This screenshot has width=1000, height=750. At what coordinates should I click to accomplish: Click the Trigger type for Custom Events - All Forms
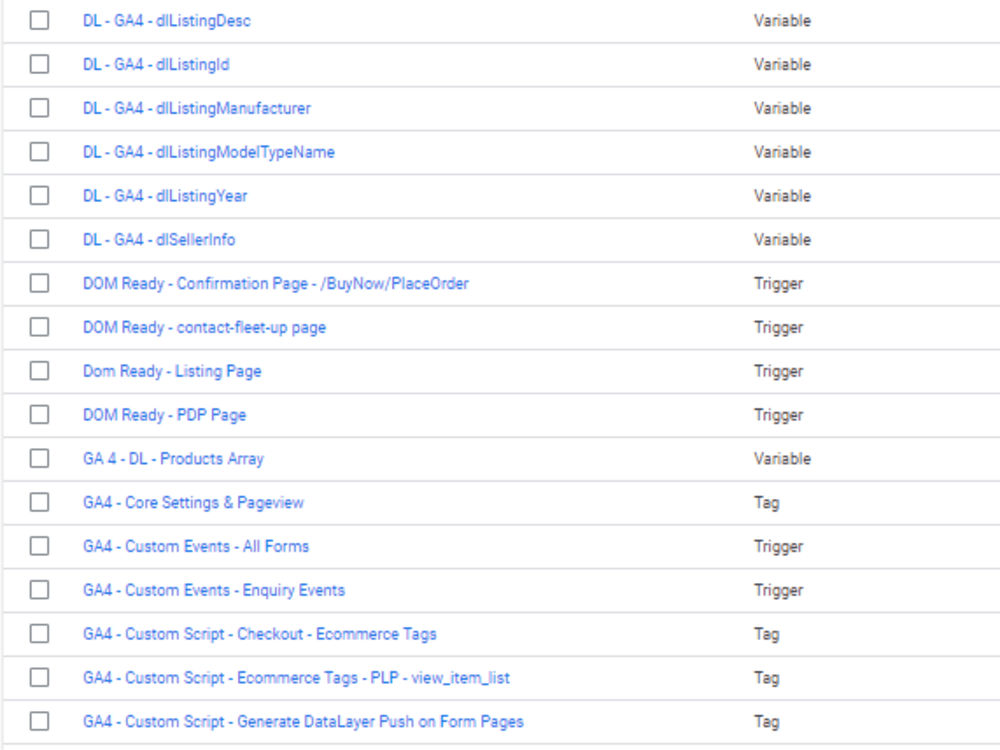point(778,547)
